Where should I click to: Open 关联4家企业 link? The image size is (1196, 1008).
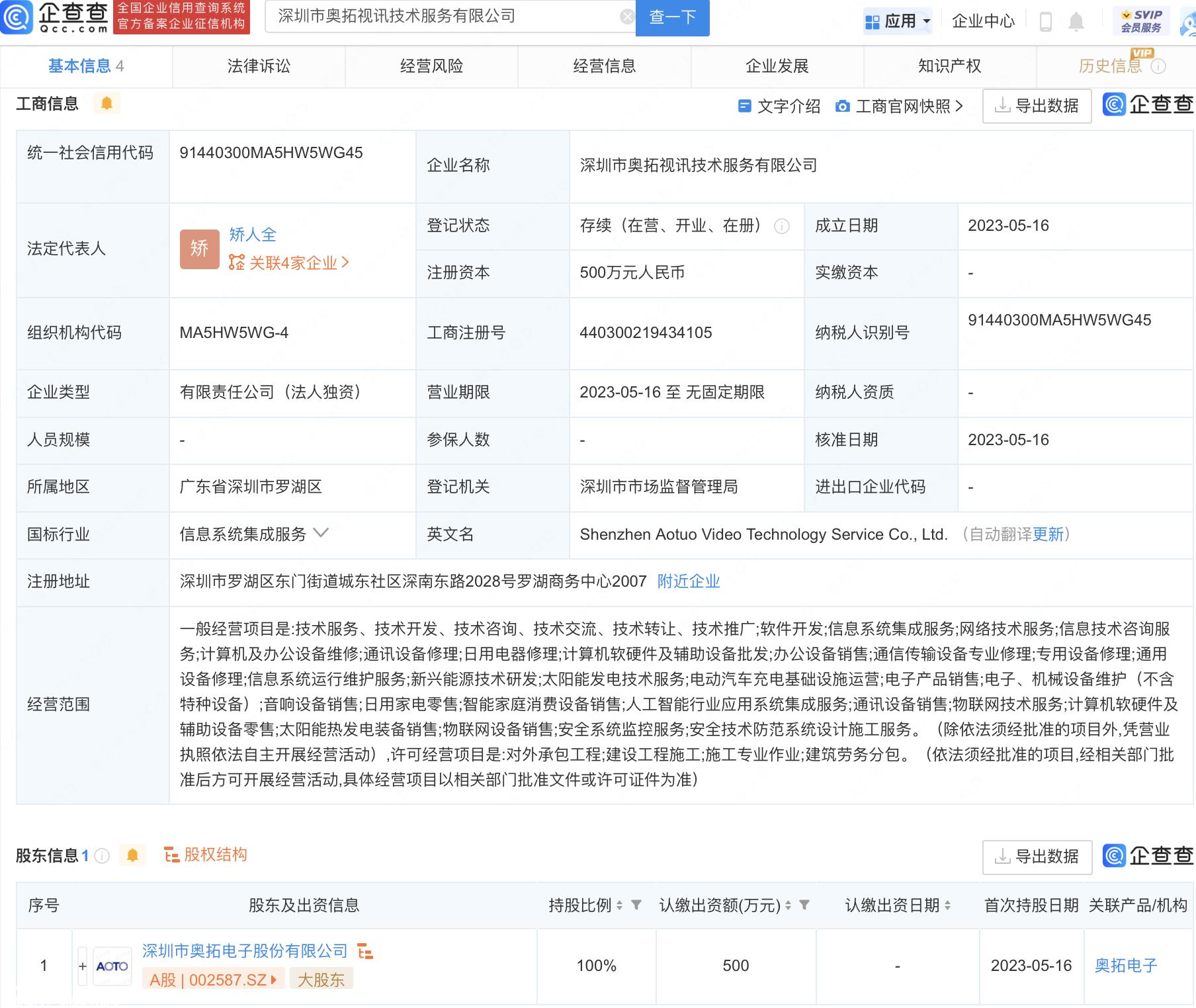288,263
